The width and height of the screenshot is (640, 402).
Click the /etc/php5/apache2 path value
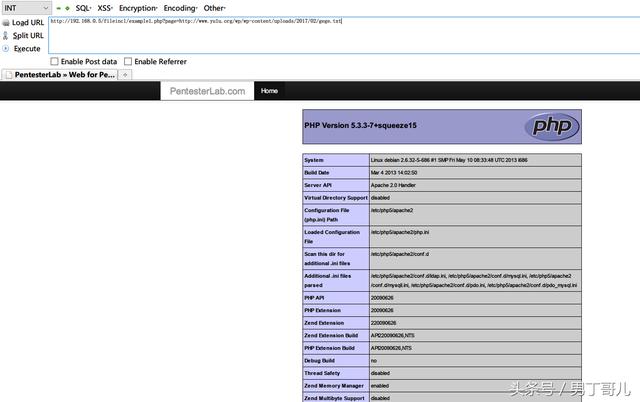pos(392,211)
